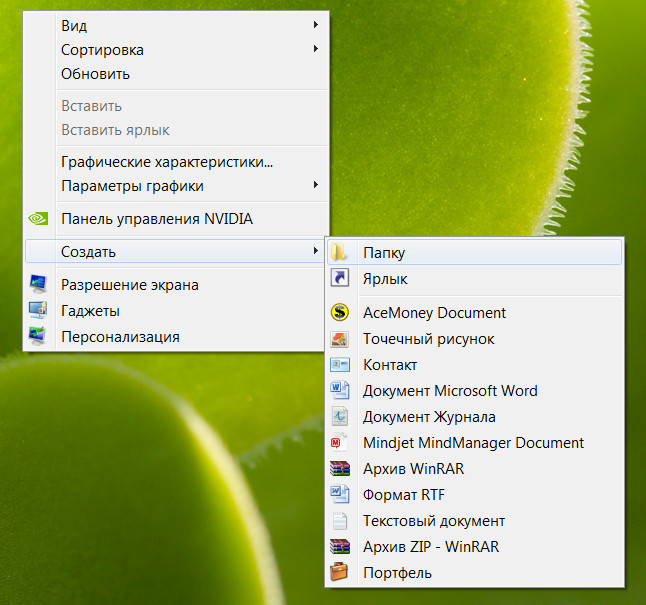Create a new Контакт

coord(474,365)
